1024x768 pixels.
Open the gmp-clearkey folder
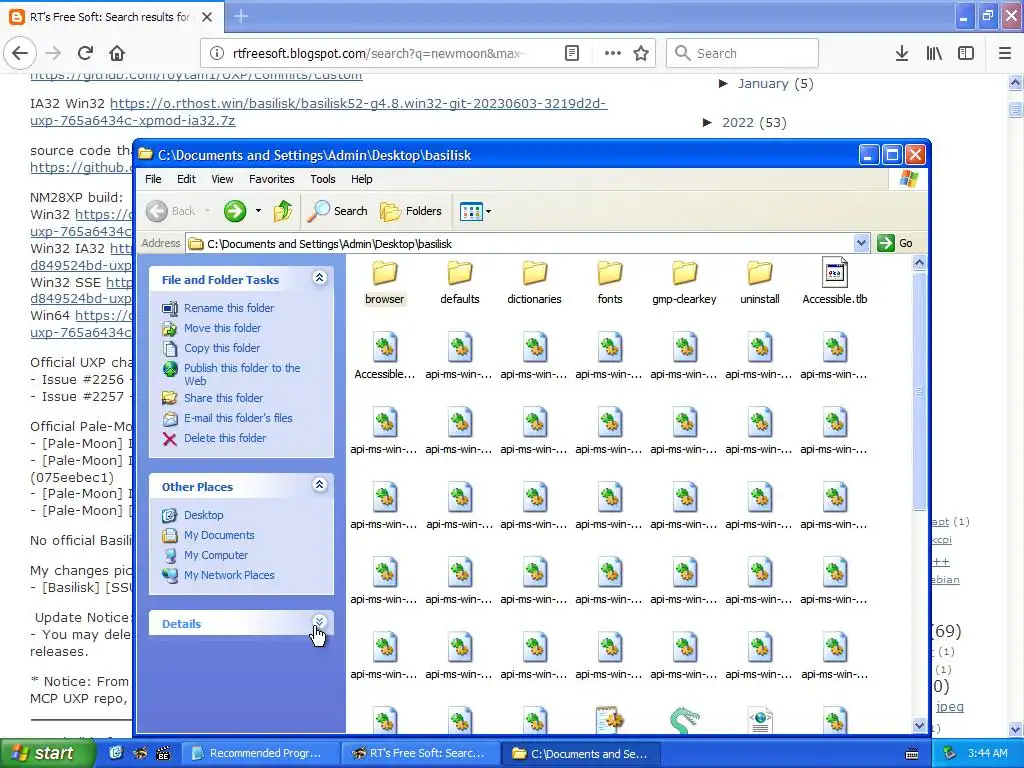coord(684,282)
